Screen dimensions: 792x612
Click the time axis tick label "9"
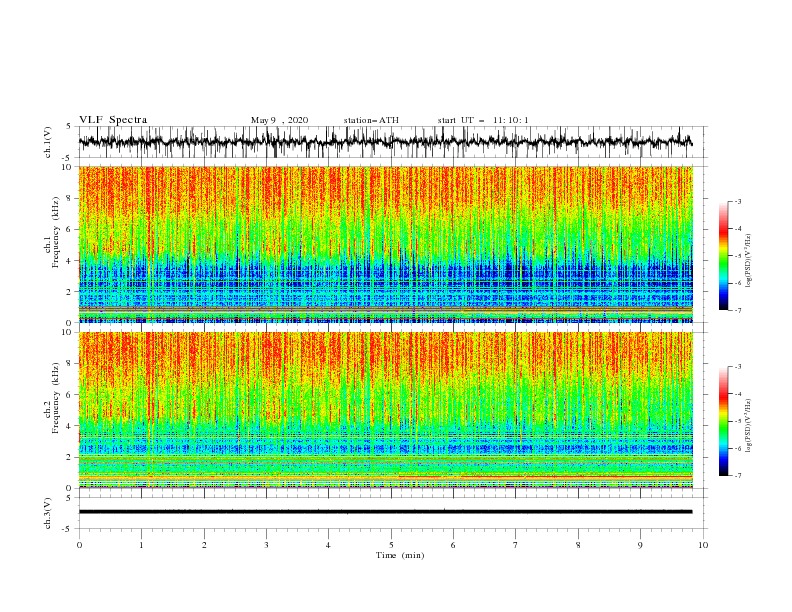640,545
